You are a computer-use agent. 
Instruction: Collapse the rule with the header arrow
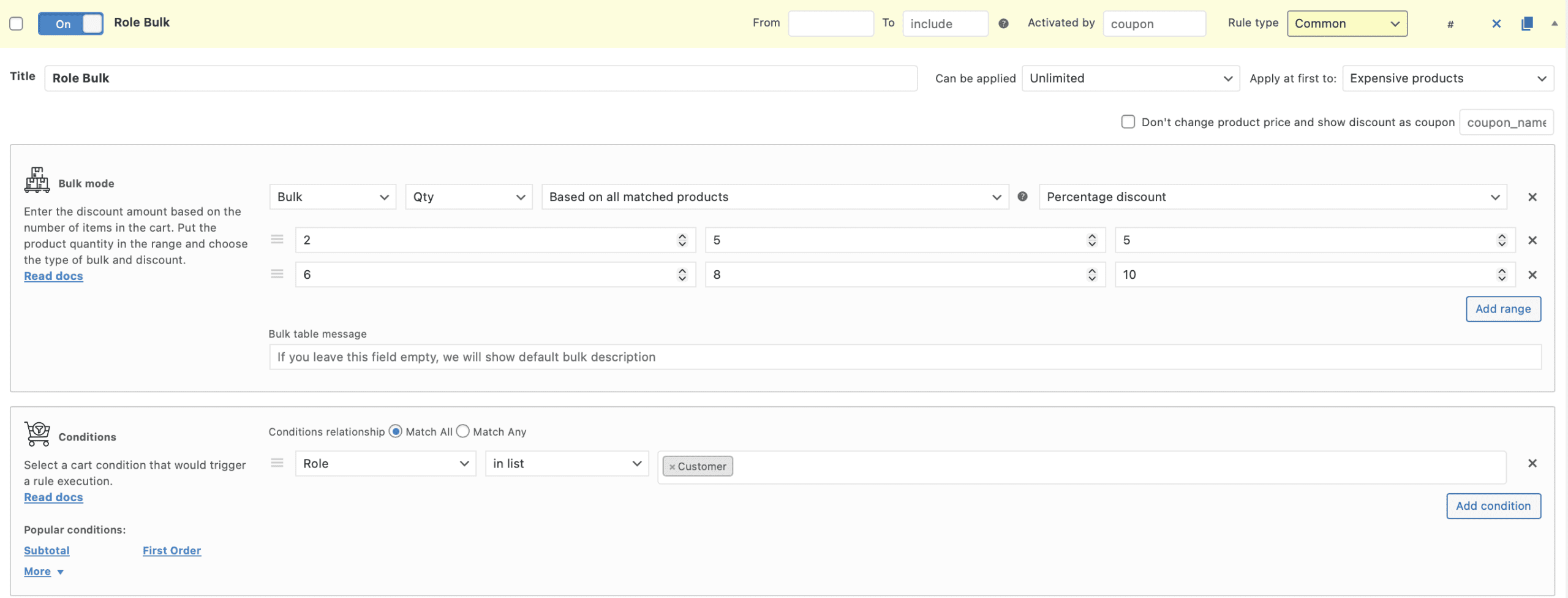click(x=1554, y=24)
